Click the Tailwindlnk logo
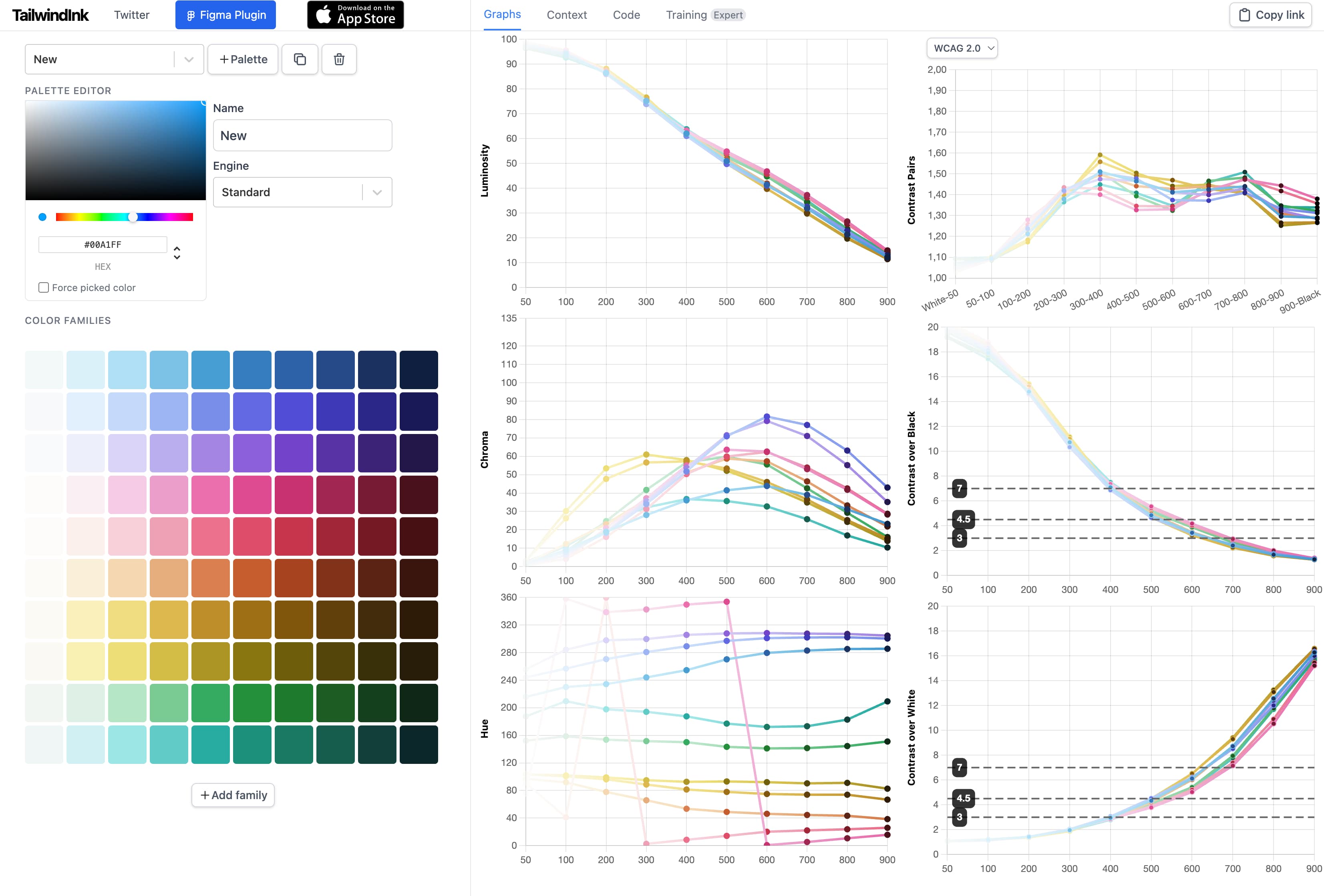Screen dimensions: 1324x896 pyautogui.click(x=50, y=15)
